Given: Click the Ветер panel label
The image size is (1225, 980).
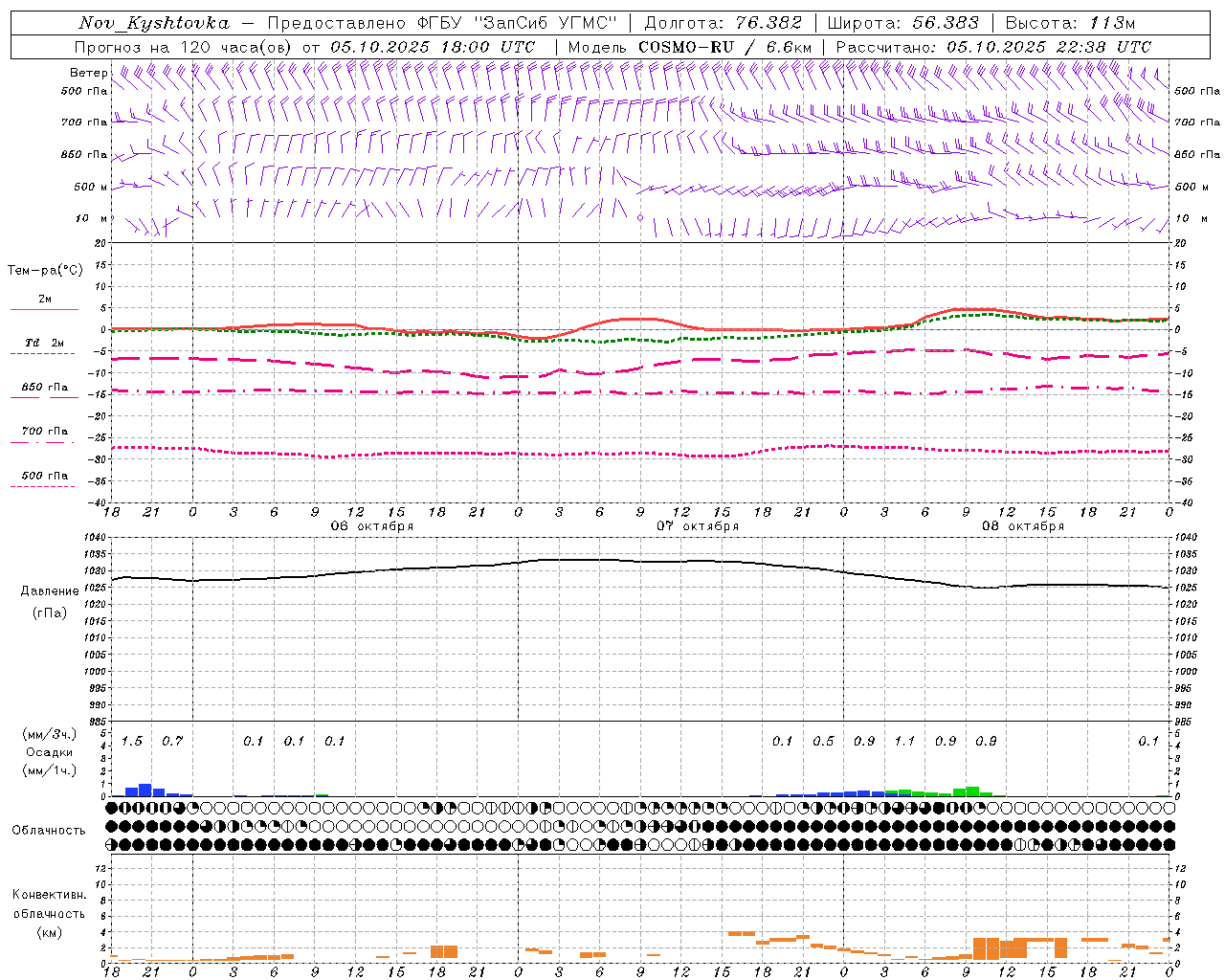Looking at the screenshot, I should click(89, 73).
